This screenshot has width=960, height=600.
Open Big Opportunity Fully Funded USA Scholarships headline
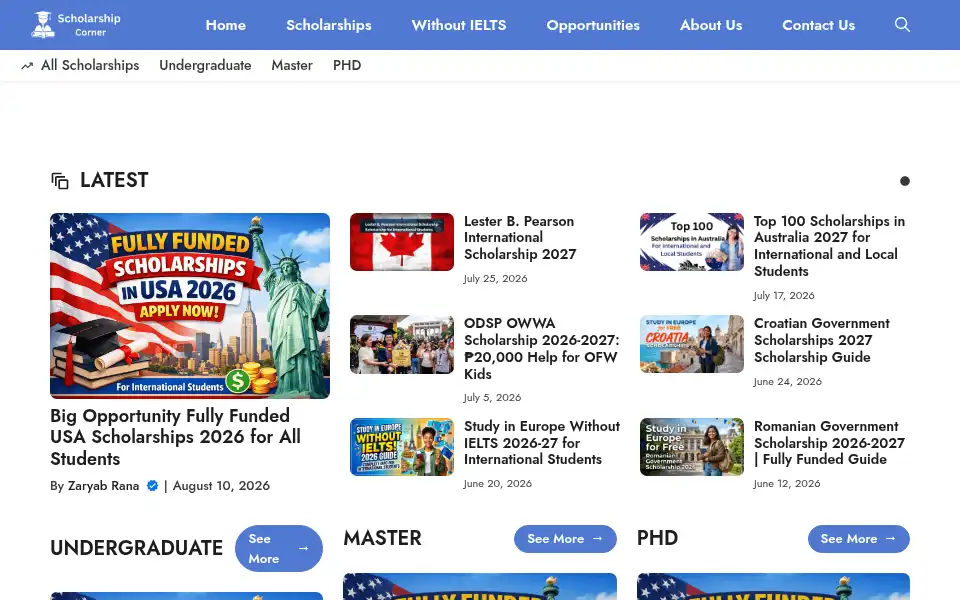176,437
